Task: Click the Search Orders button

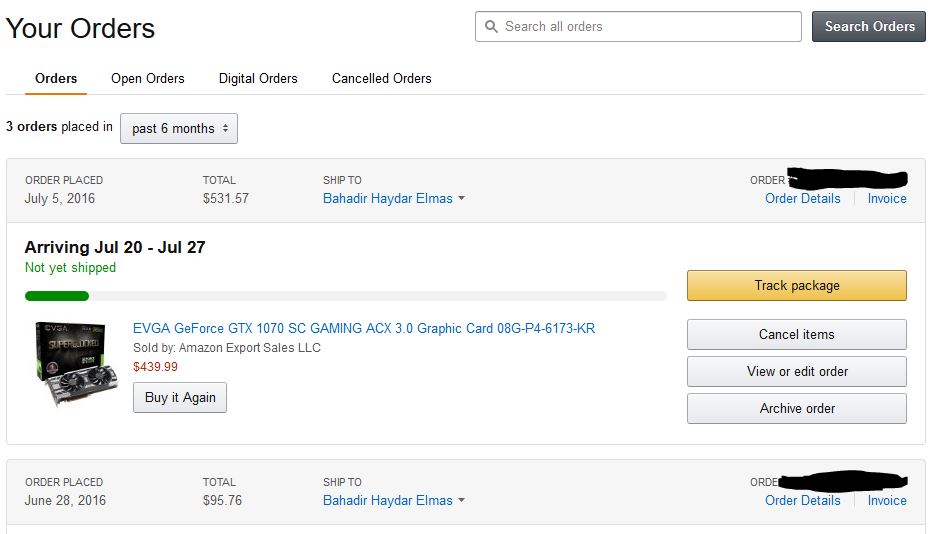Action: (868, 26)
